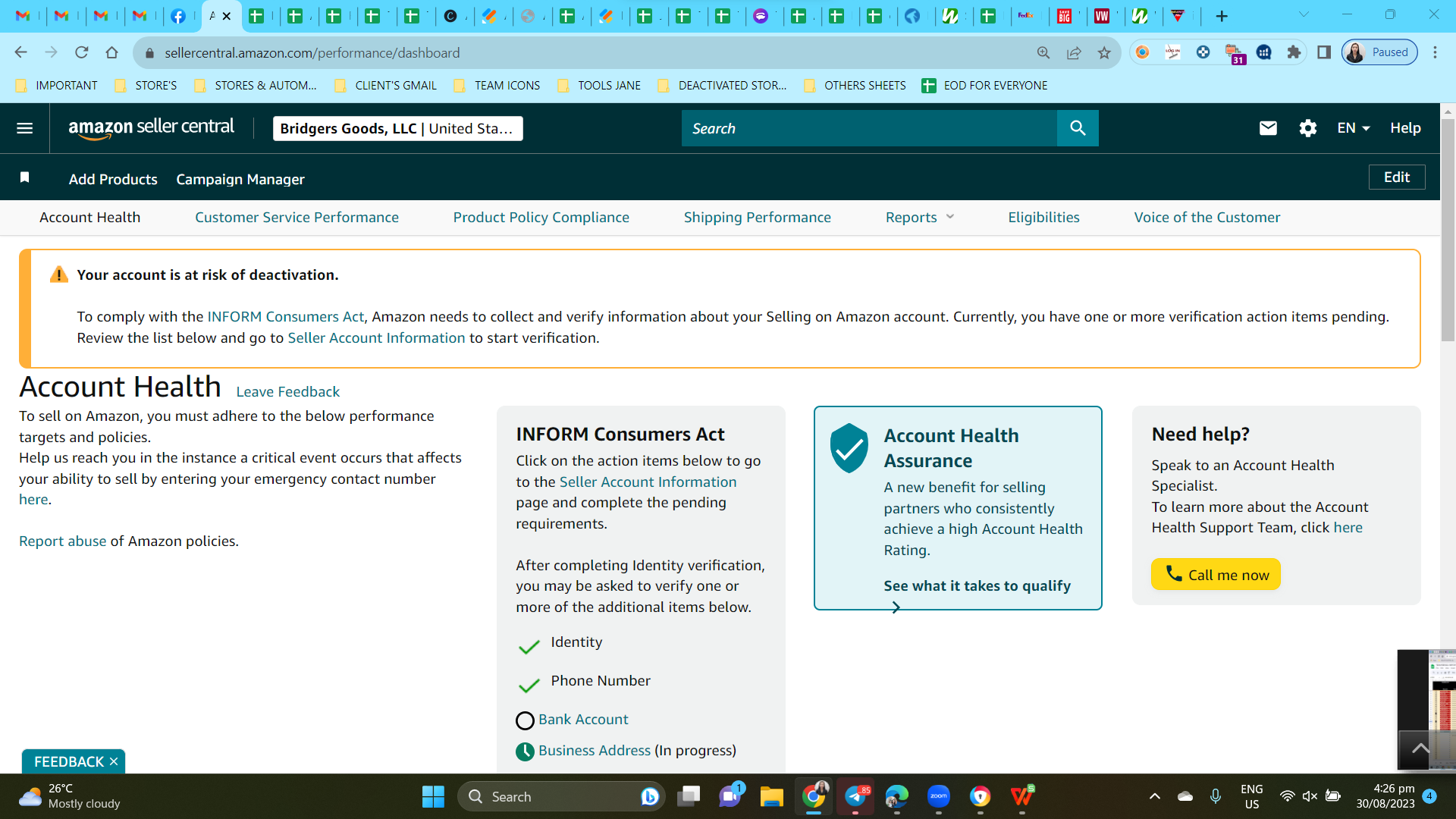Image resolution: width=1456 pixels, height=819 pixels.
Task: Open the IMPORTANT bookmarks folder
Action: coord(57,86)
